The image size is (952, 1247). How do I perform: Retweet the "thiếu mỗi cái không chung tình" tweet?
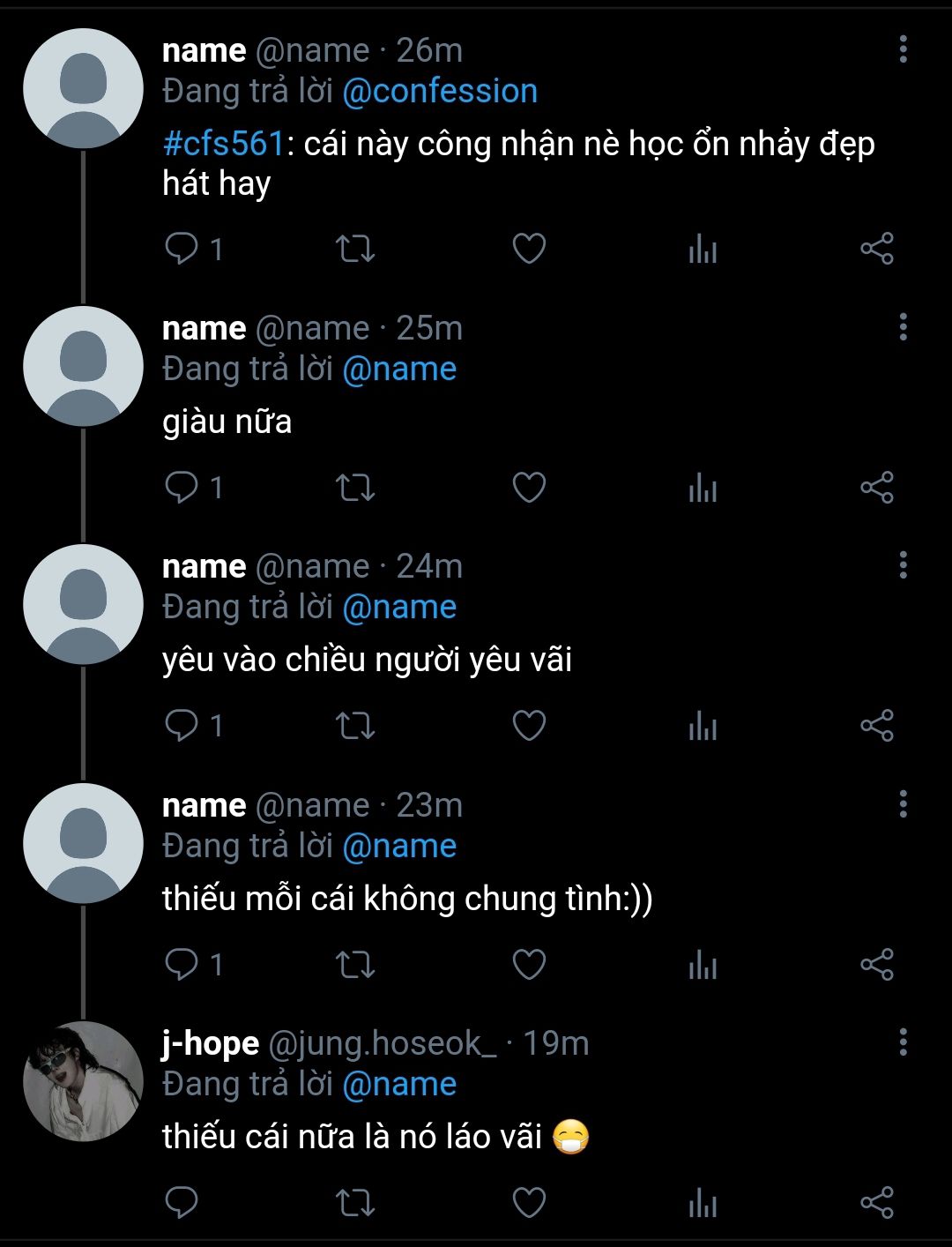click(x=355, y=965)
